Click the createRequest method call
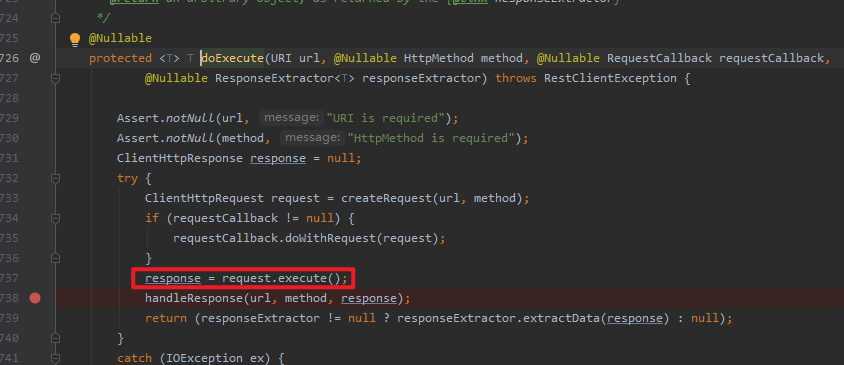Viewport: 844px width, 365px height. (x=386, y=198)
